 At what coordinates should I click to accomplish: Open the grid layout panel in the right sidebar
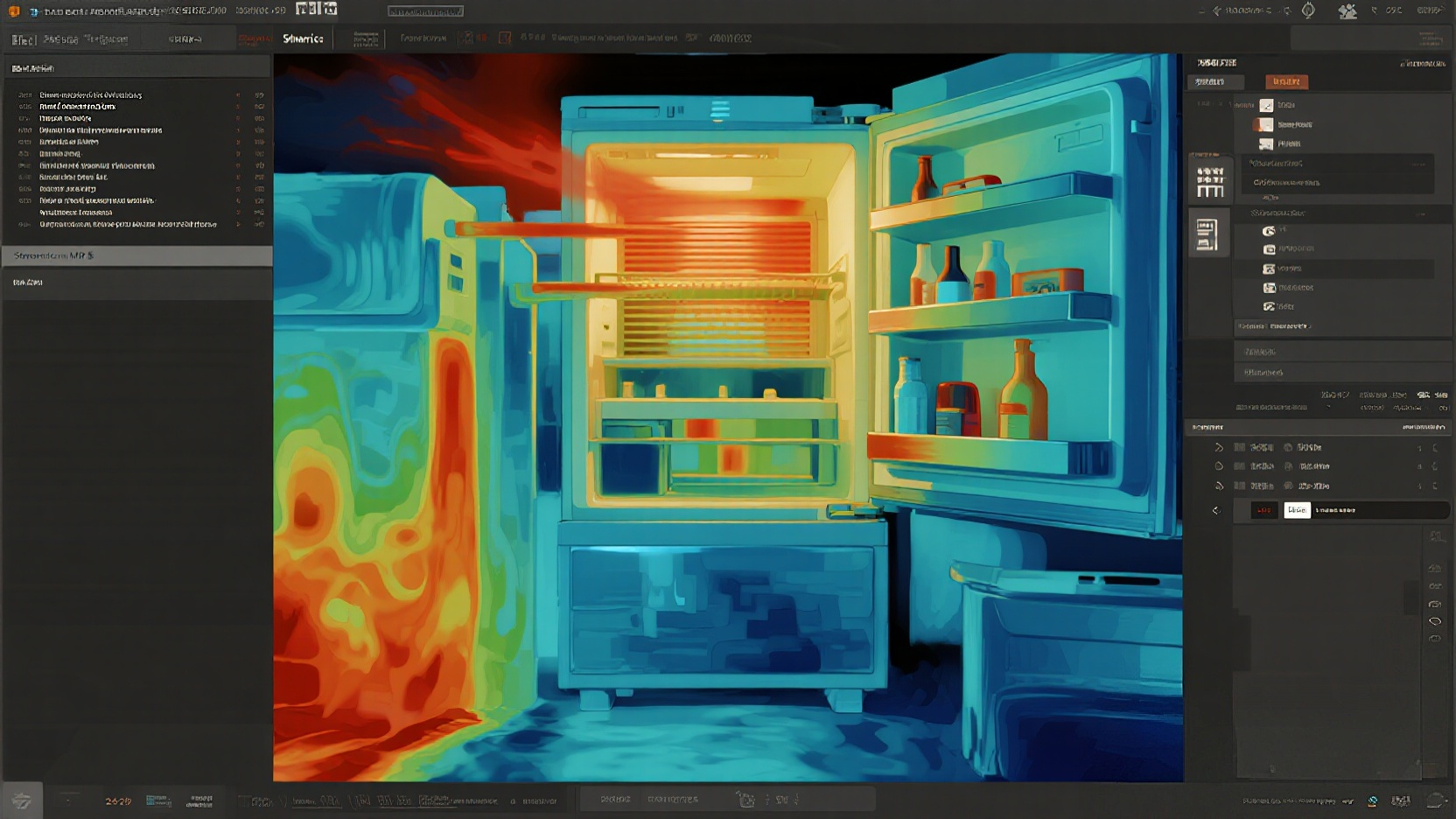pyautogui.click(x=1210, y=182)
